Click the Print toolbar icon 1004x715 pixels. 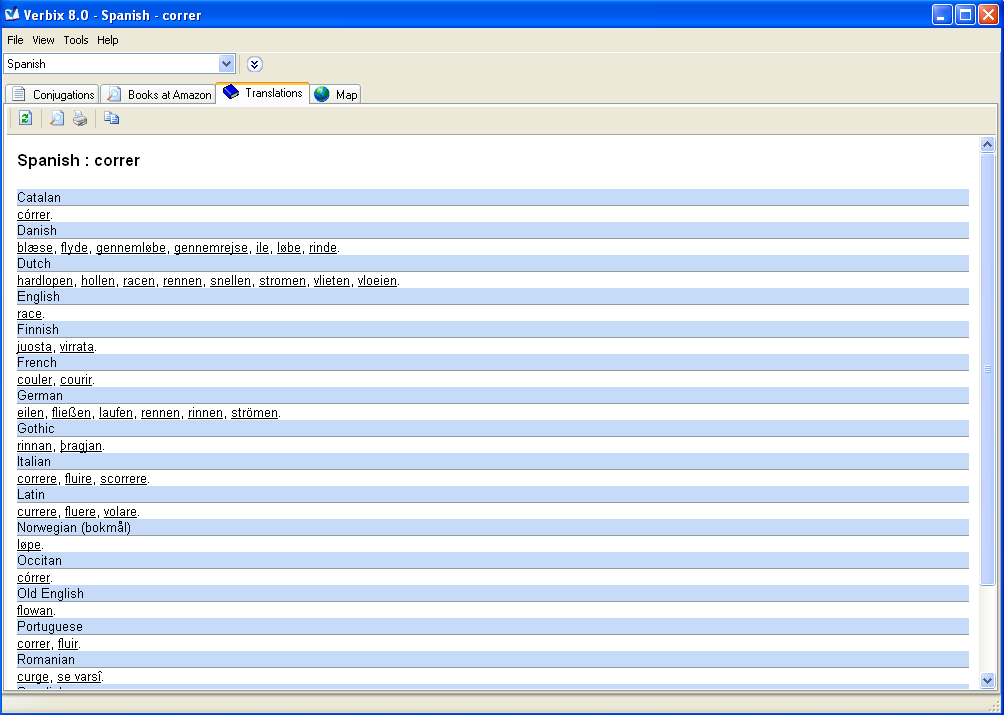80,118
